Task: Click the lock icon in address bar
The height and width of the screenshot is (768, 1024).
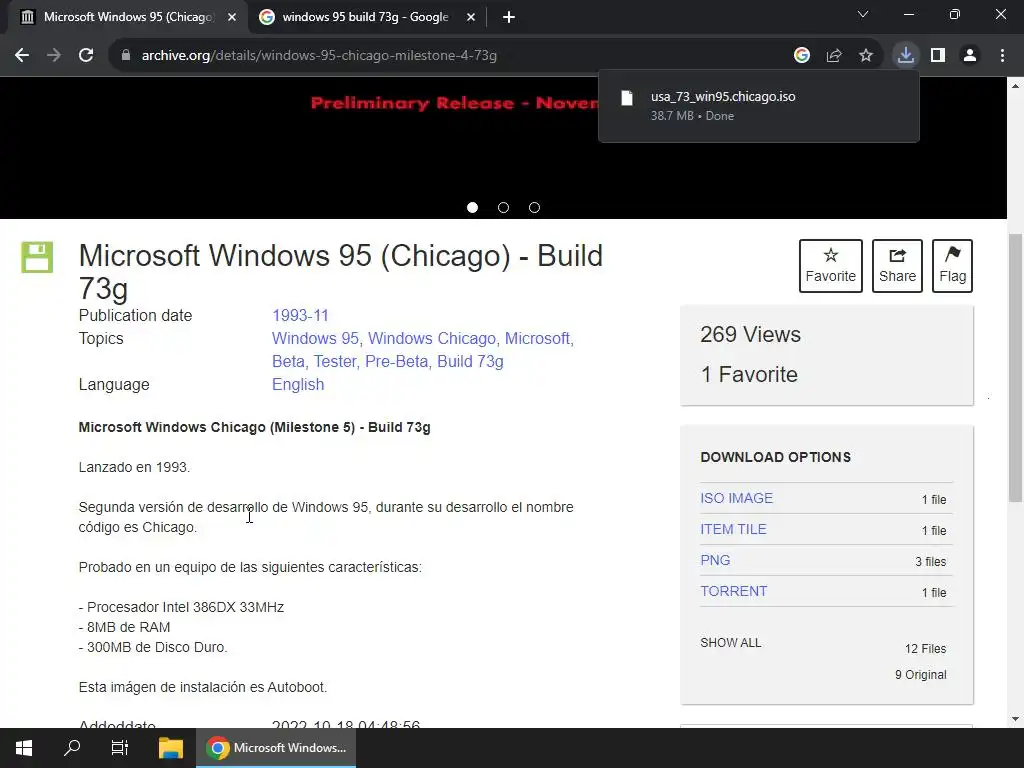Action: pos(126,56)
